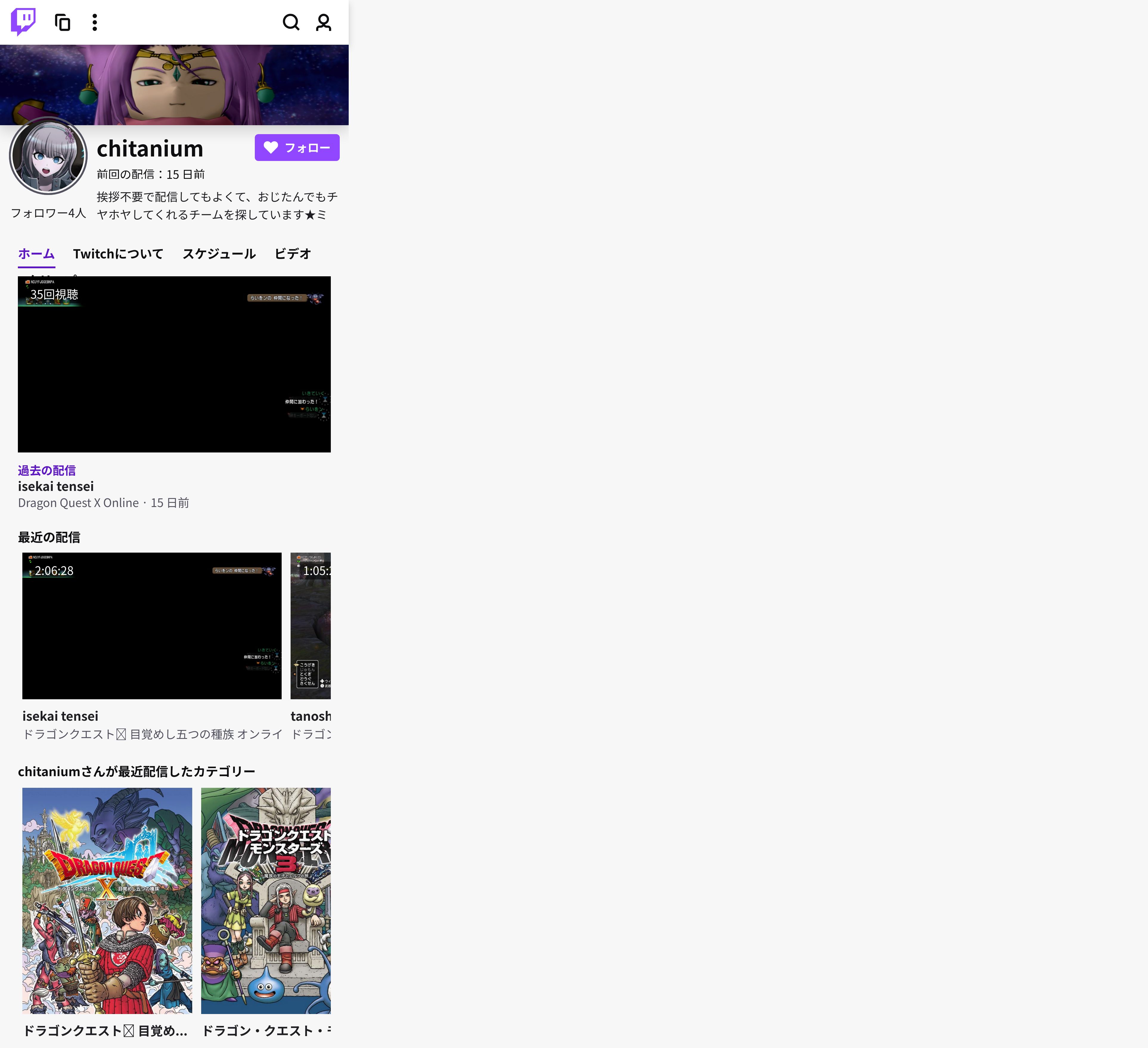The image size is (1148, 1048).
Task: Open the three-dot more options menu
Action: pos(94,22)
